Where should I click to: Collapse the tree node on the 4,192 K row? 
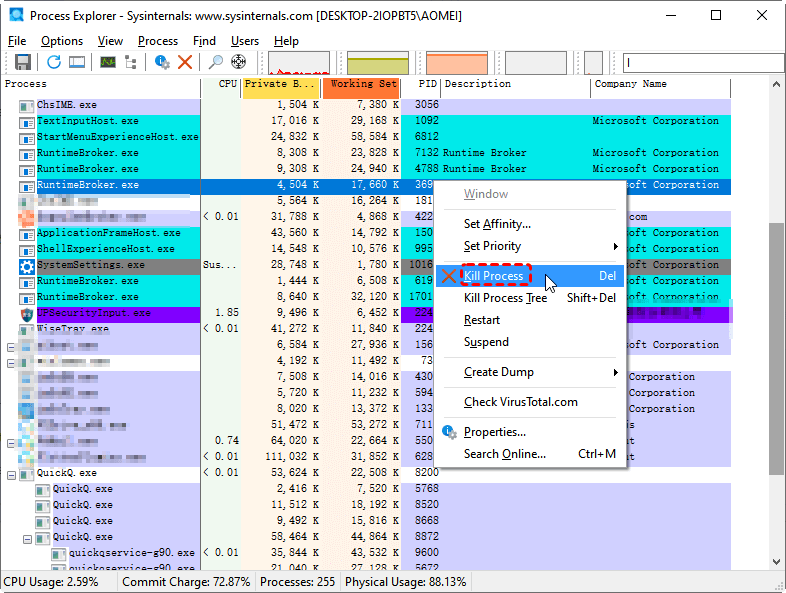tap(12, 362)
